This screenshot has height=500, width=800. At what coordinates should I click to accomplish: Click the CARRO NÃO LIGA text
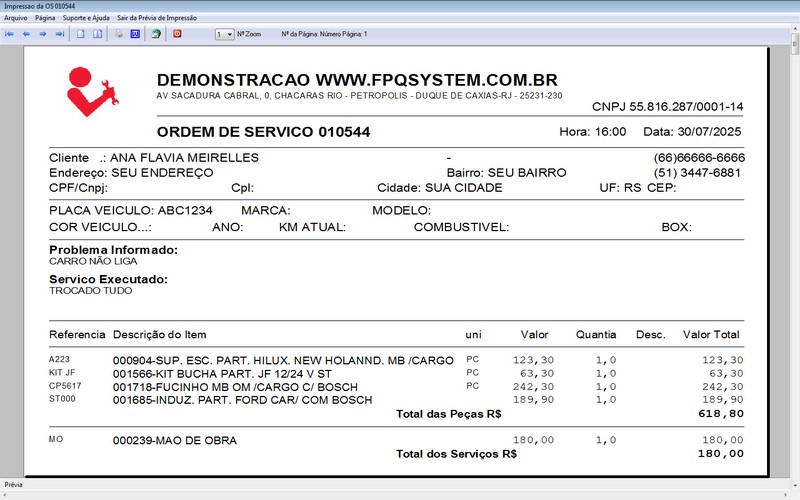[93, 261]
